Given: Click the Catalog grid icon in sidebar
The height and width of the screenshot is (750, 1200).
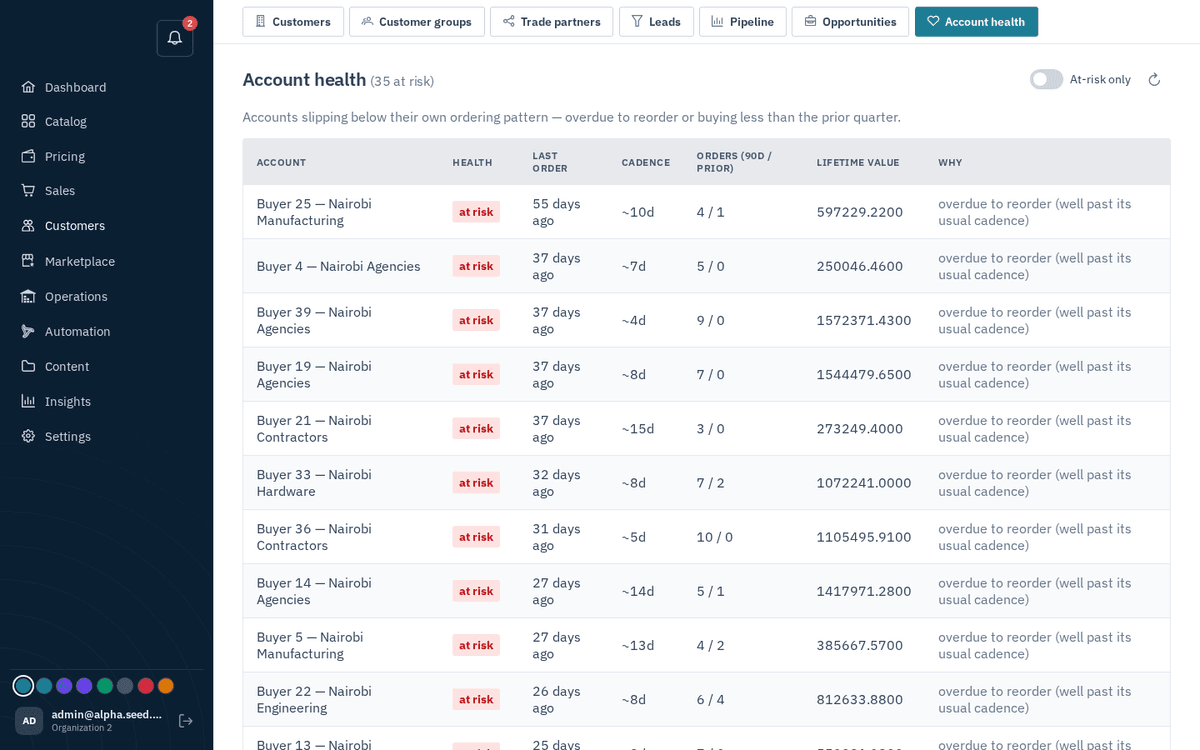Looking at the screenshot, I should coord(28,121).
